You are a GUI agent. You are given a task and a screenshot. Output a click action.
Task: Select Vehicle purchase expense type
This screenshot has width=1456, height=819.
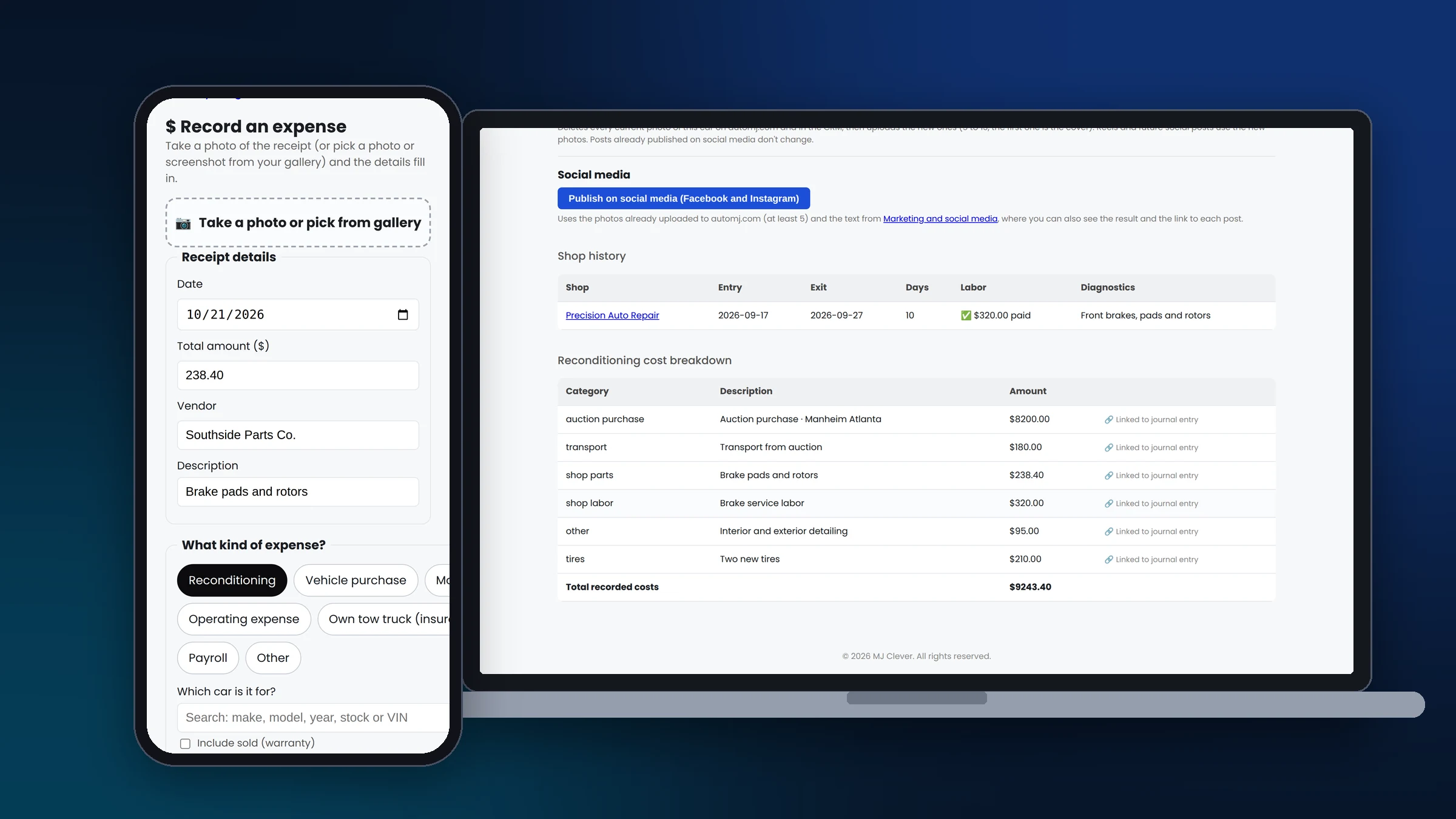[356, 580]
